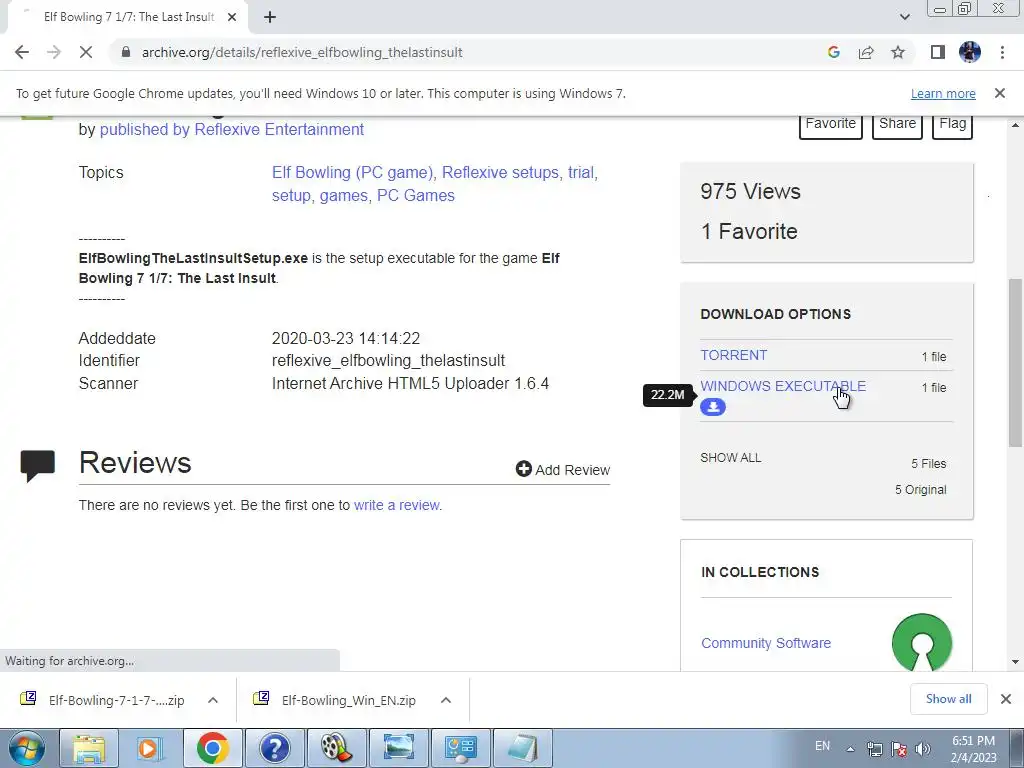Click the address bar URL
This screenshot has height=768, width=1024.
click(302, 52)
